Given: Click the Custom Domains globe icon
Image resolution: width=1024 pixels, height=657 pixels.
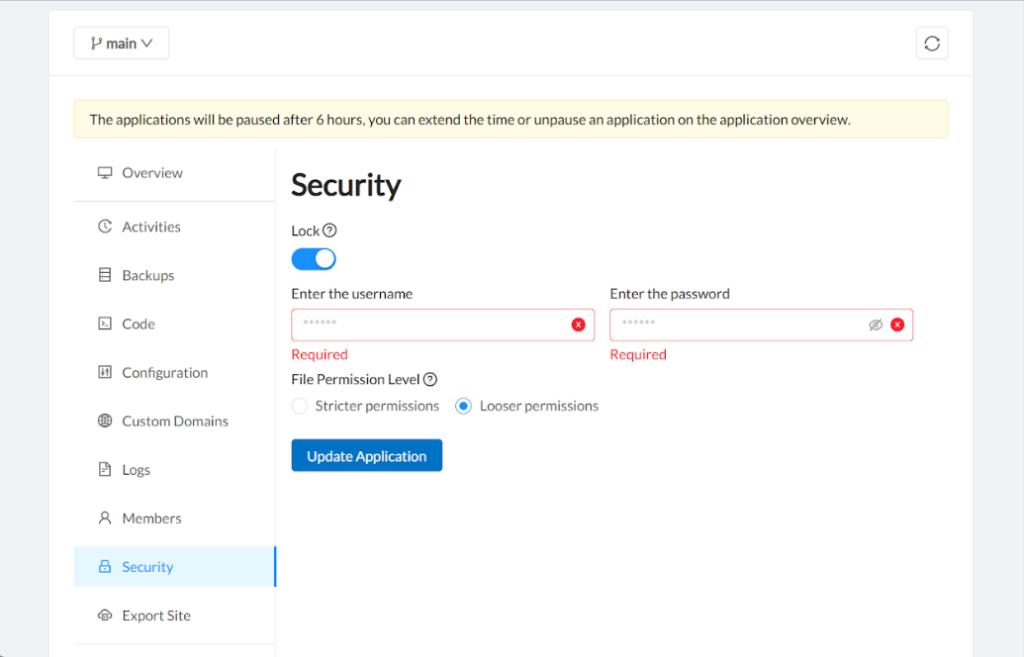Looking at the screenshot, I should tap(105, 420).
